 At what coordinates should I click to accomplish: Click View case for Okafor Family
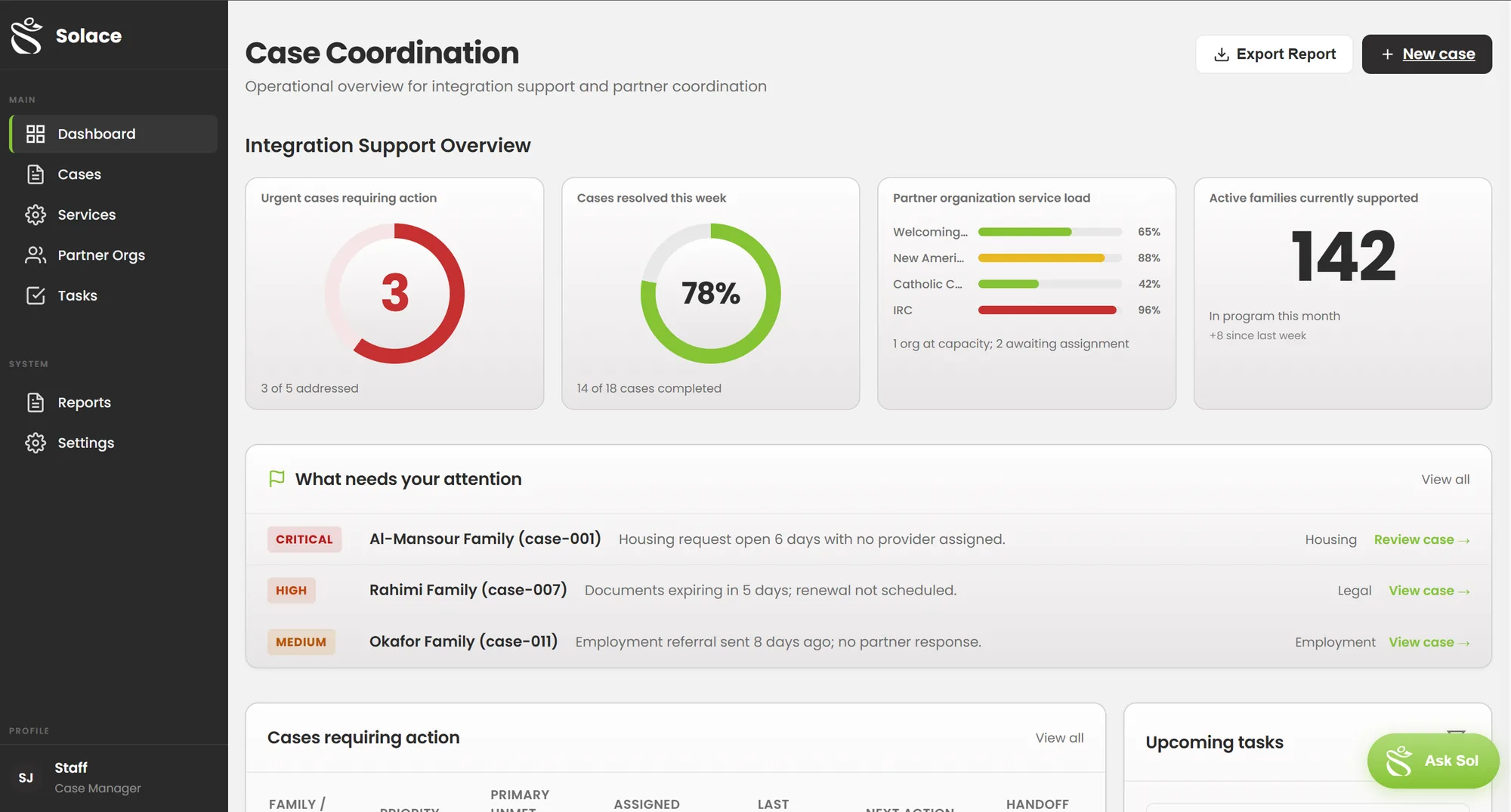point(1429,642)
